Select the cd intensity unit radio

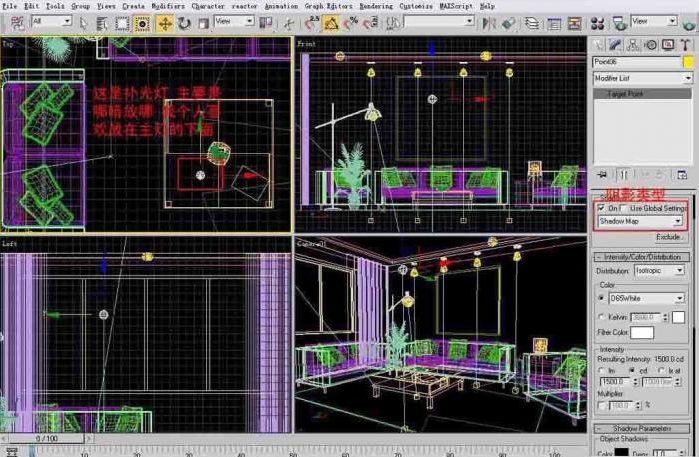tap(632, 371)
